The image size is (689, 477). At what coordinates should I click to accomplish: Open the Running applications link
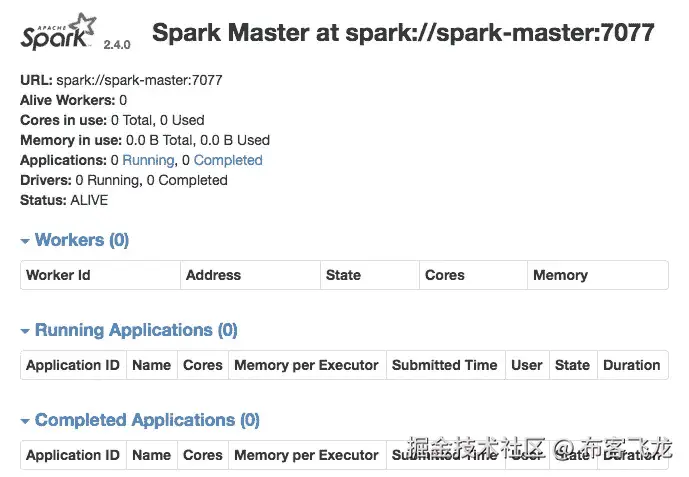click(x=148, y=160)
